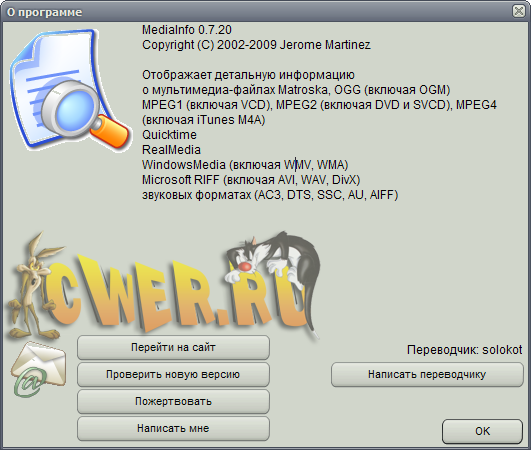Close the О программе dialog
The width and height of the screenshot is (531, 450).
[519, 11]
